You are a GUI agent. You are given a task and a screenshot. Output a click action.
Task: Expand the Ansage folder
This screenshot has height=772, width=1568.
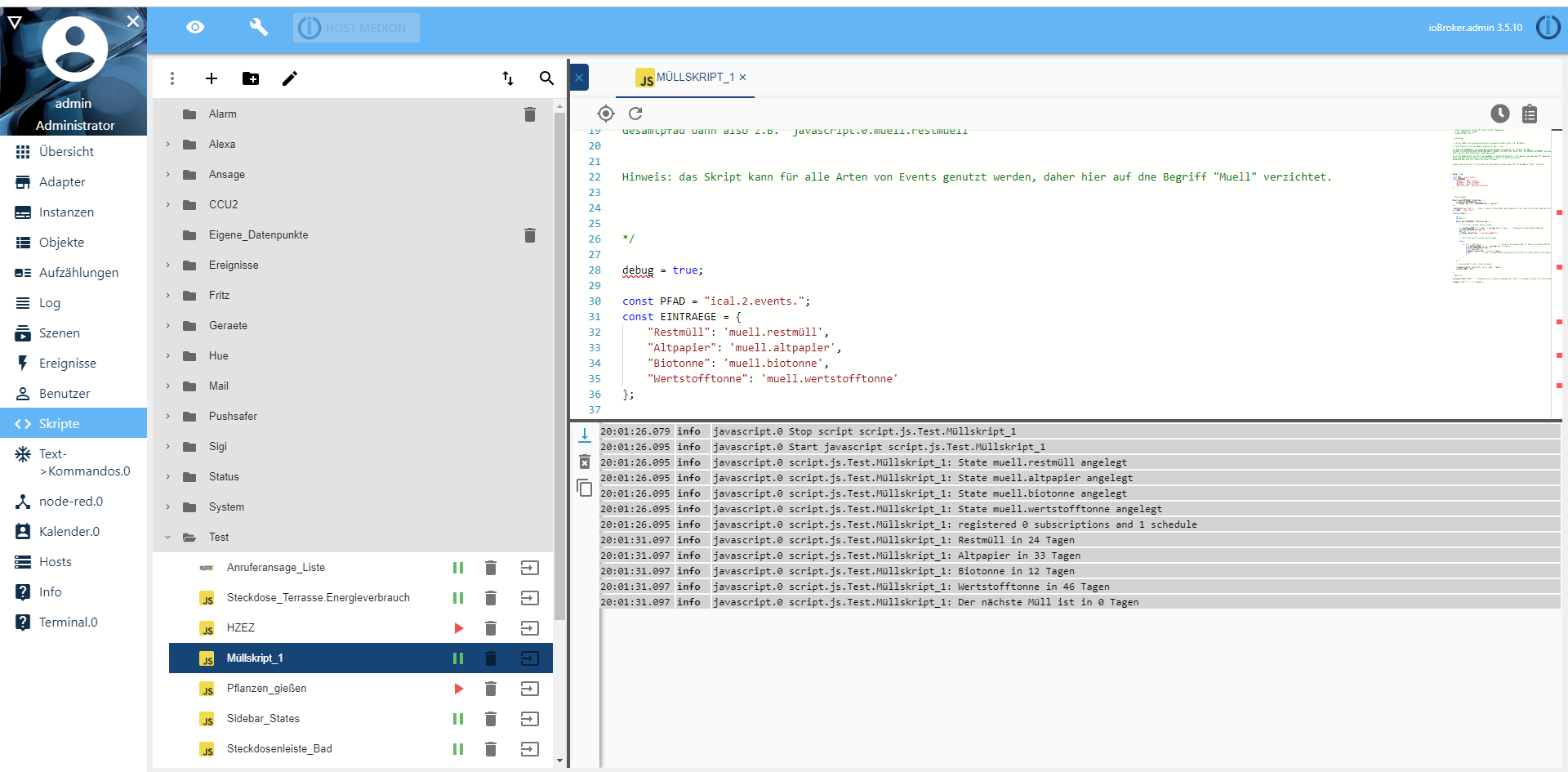(x=168, y=175)
